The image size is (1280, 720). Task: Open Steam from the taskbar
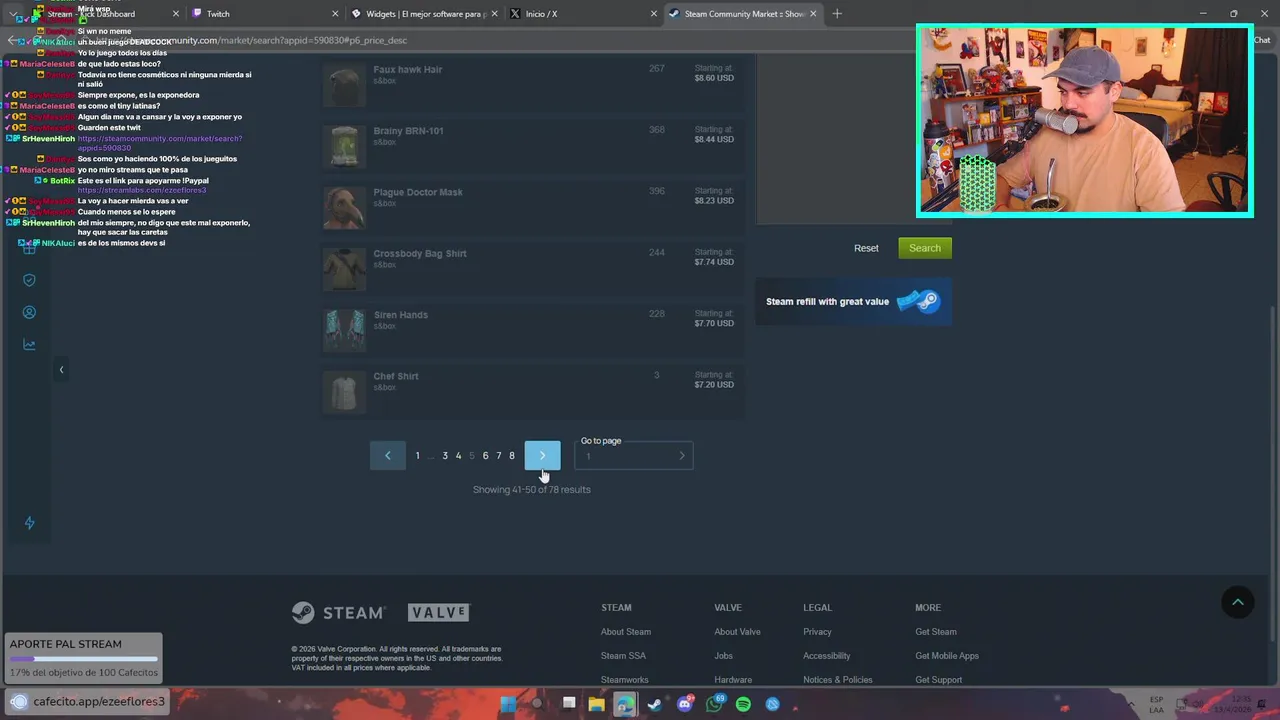[x=655, y=704]
